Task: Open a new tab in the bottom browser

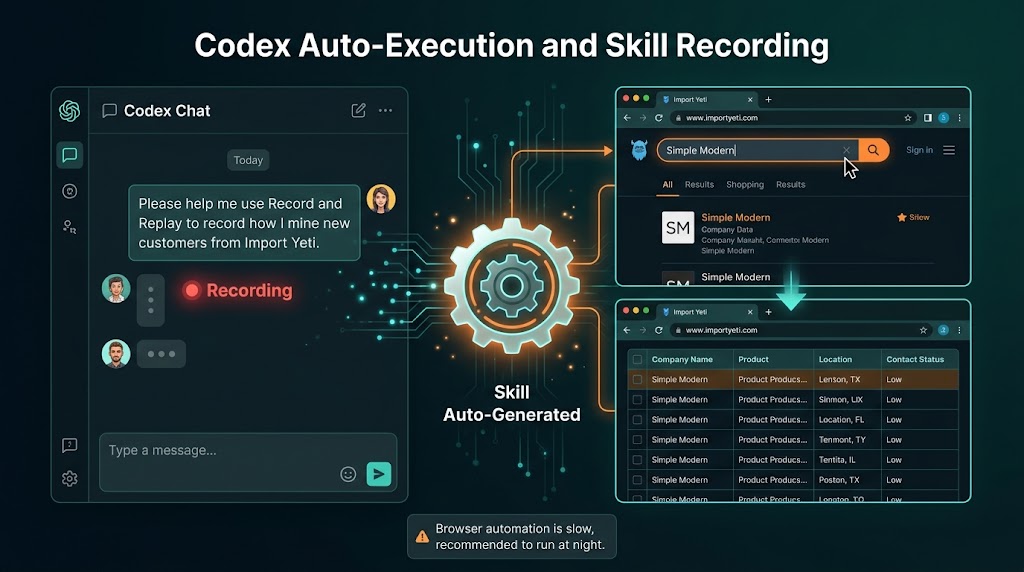Action: pyautogui.click(x=769, y=312)
